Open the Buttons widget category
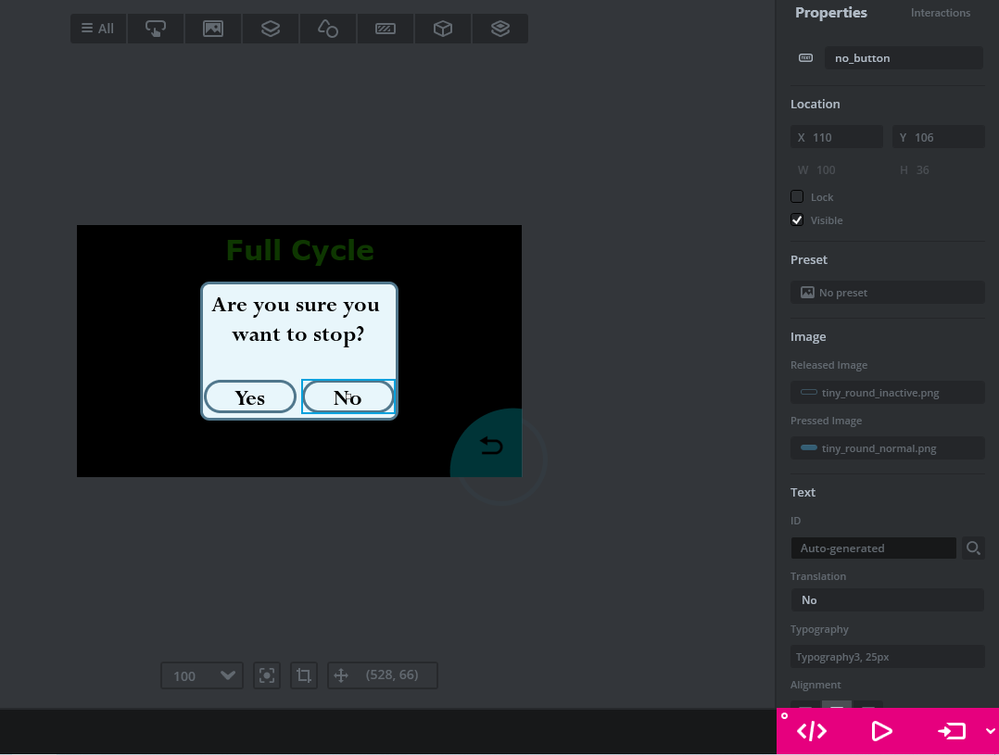This screenshot has height=755, width=999. [x=155, y=29]
